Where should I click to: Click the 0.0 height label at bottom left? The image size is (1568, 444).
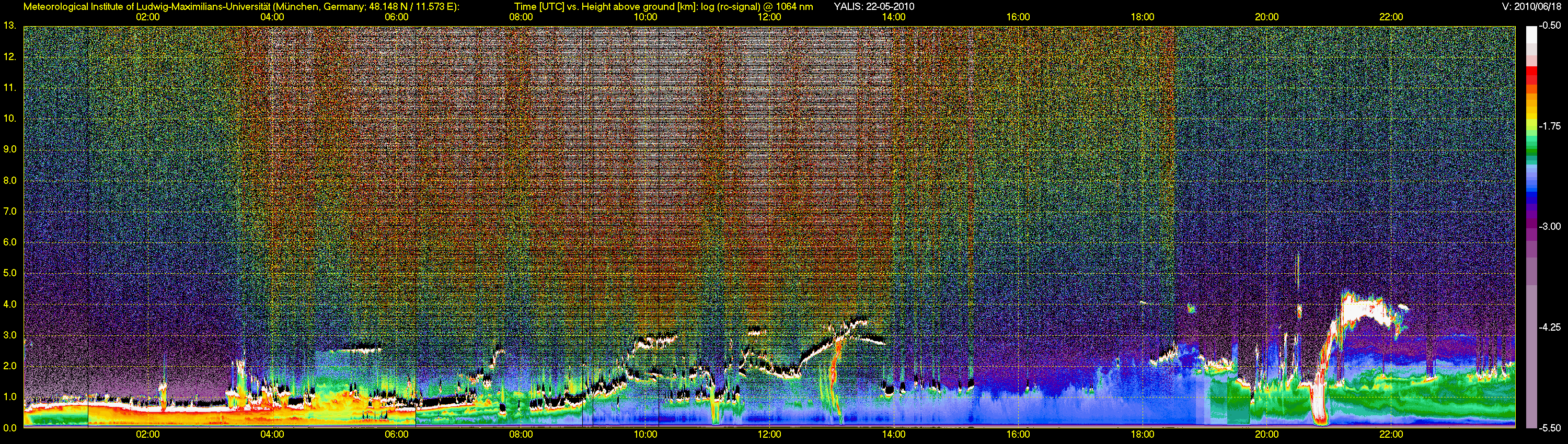tap(10, 428)
